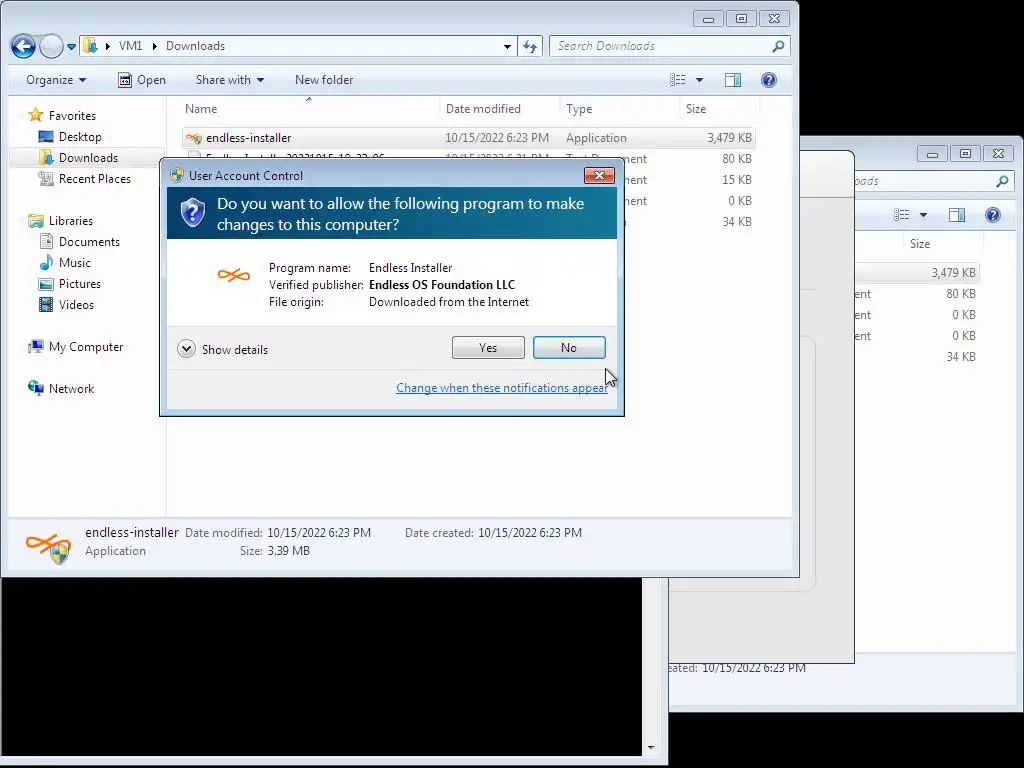Toggle the preview pane in front window

[733, 80]
